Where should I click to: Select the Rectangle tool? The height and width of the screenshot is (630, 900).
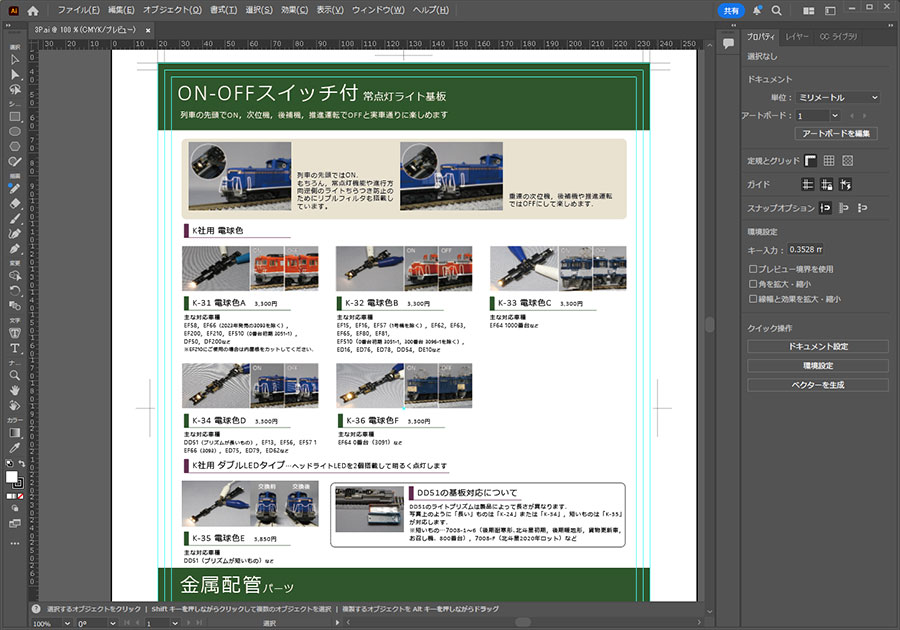15,116
